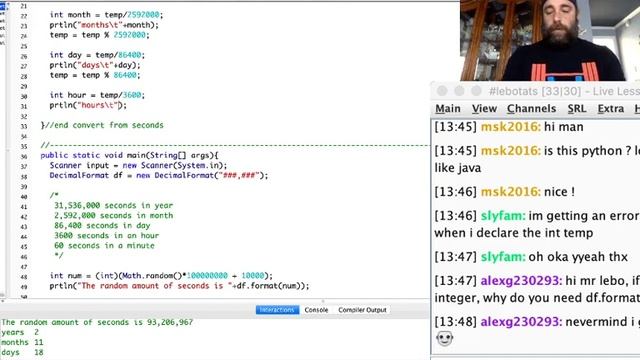Click the DecimalFormat df declaration line

click(x=159, y=176)
